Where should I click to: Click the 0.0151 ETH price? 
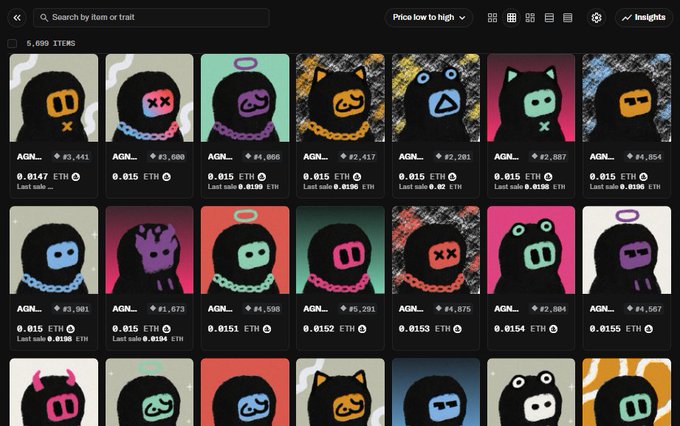point(233,329)
